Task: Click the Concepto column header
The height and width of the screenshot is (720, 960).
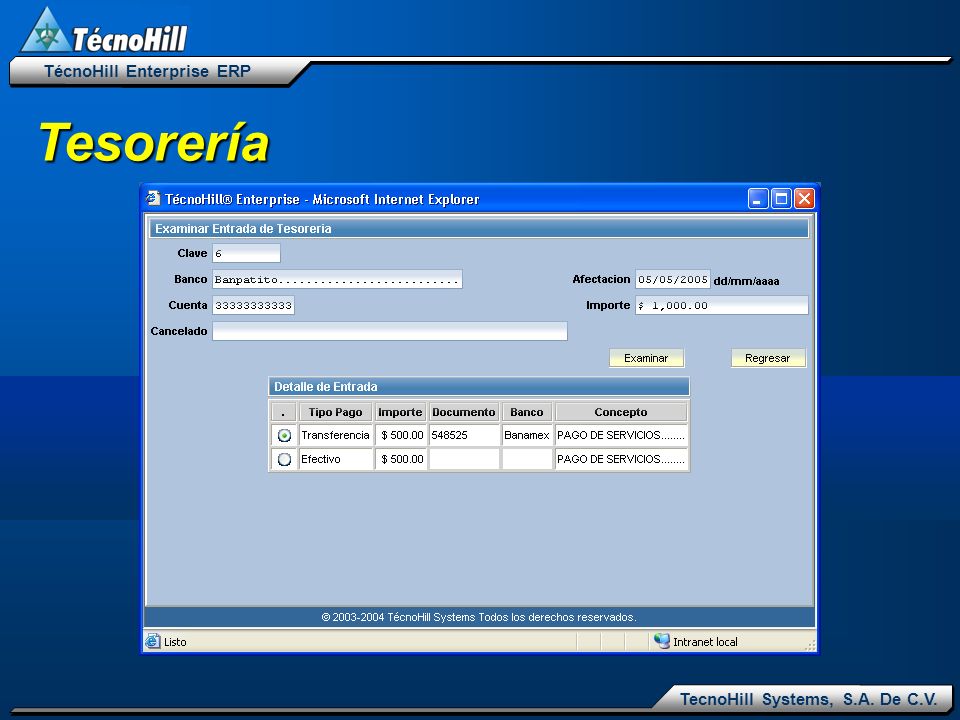Action: (621, 412)
